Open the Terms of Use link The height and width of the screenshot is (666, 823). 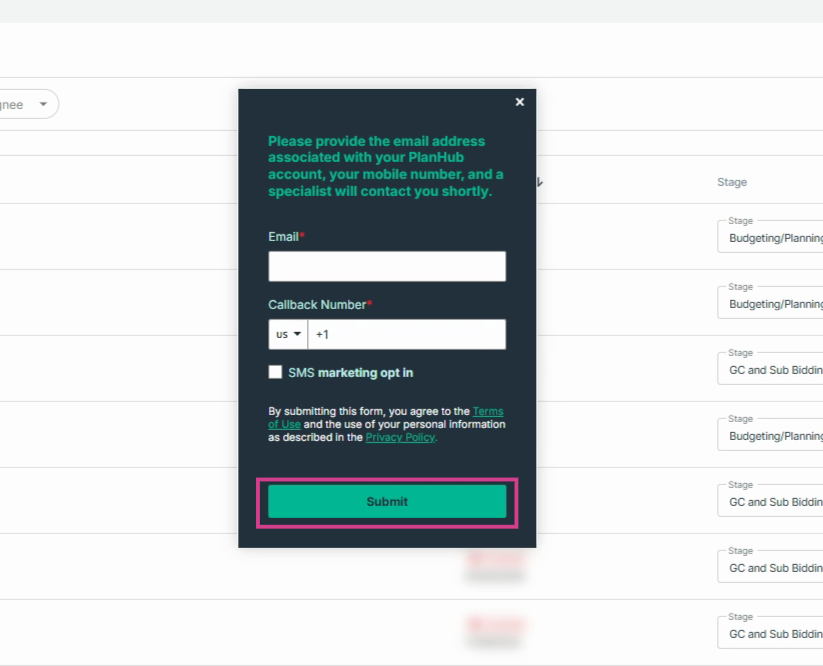pyautogui.click(x=386, y=418)
